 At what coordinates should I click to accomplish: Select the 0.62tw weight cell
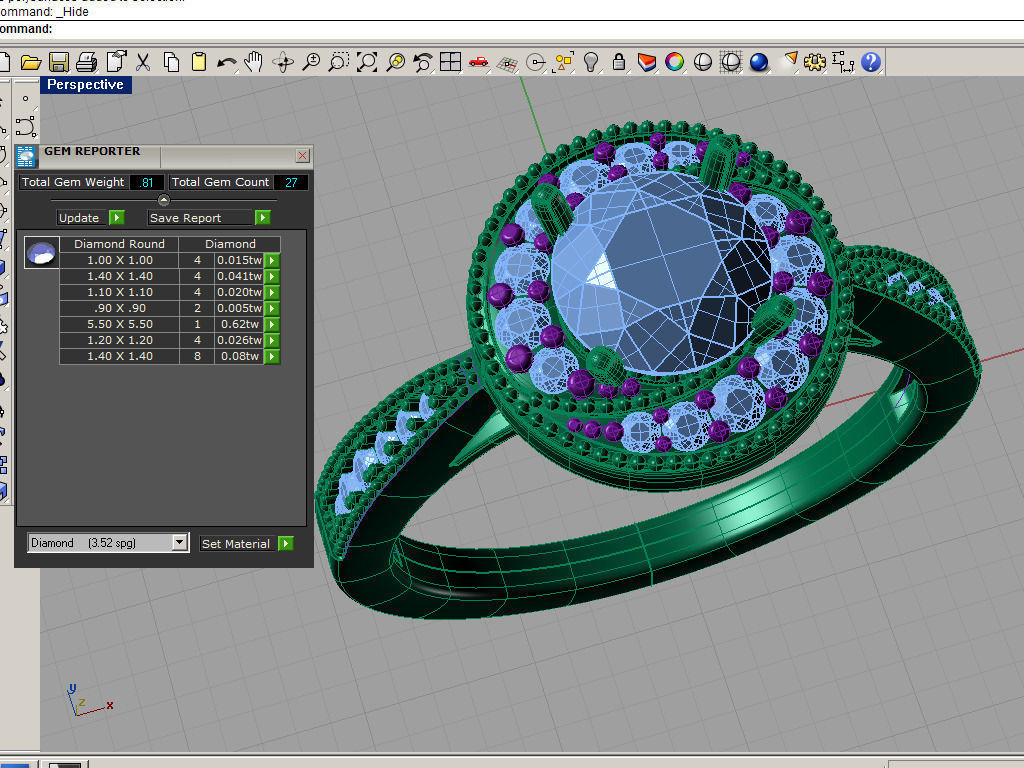240,324
